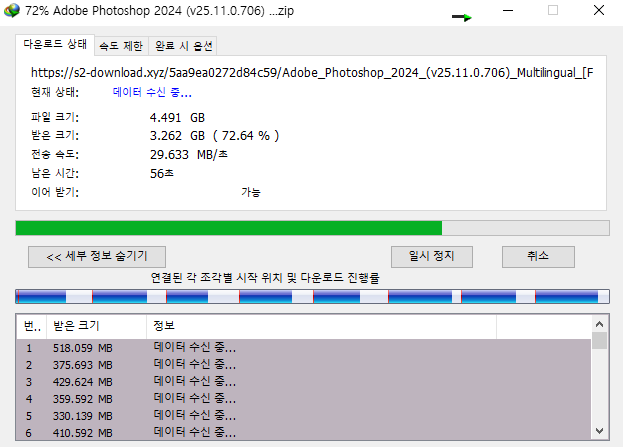Click the file size value 4.491 GB

(177, 118)
